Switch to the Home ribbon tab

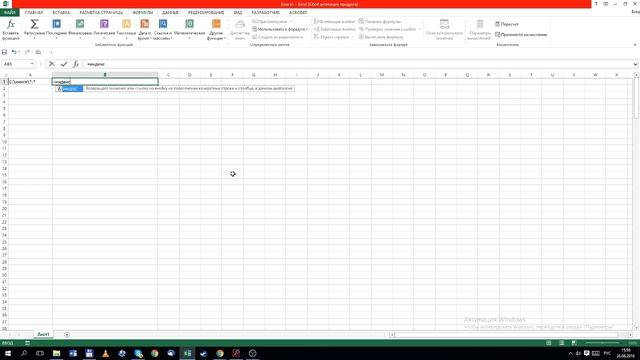[x=33, y=13]
